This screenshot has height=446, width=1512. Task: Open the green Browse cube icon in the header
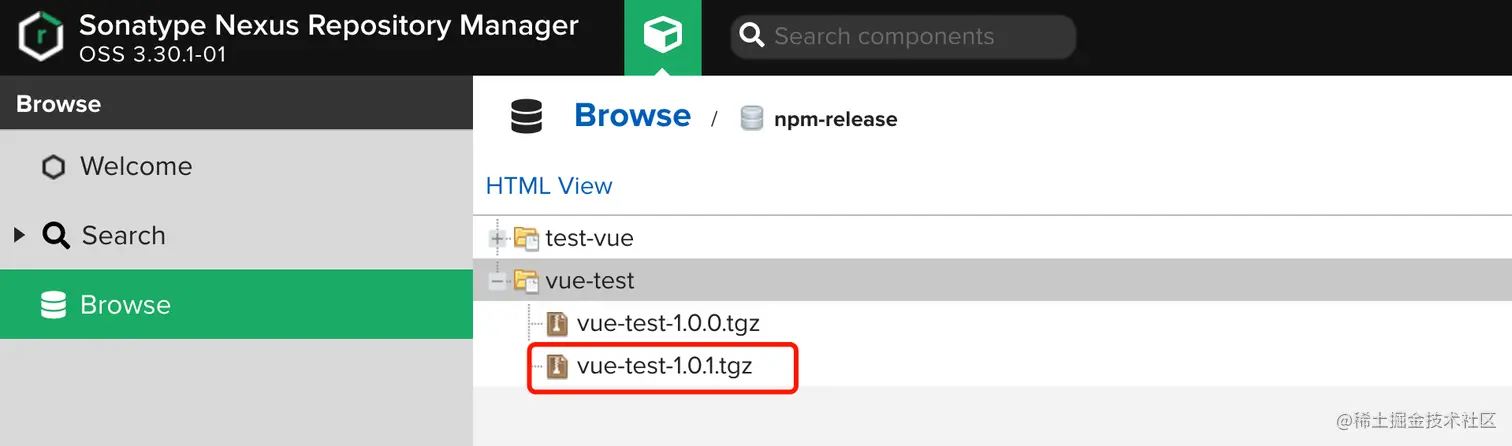pos(662,37)
